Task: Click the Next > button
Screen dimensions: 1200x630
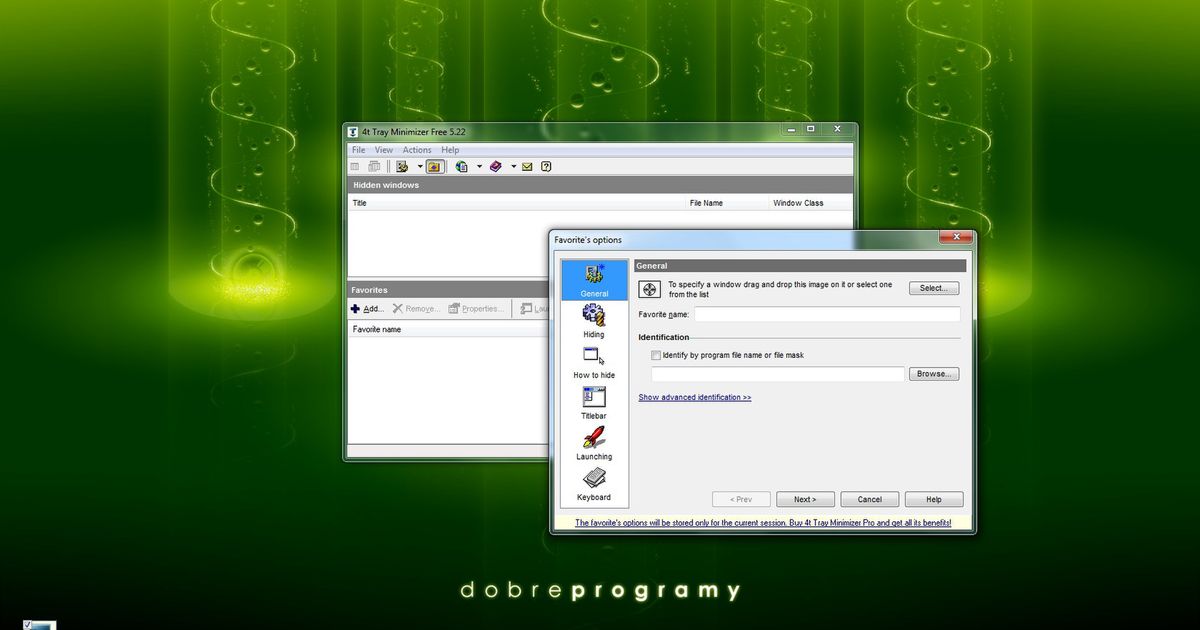Action: coord(805,499)
